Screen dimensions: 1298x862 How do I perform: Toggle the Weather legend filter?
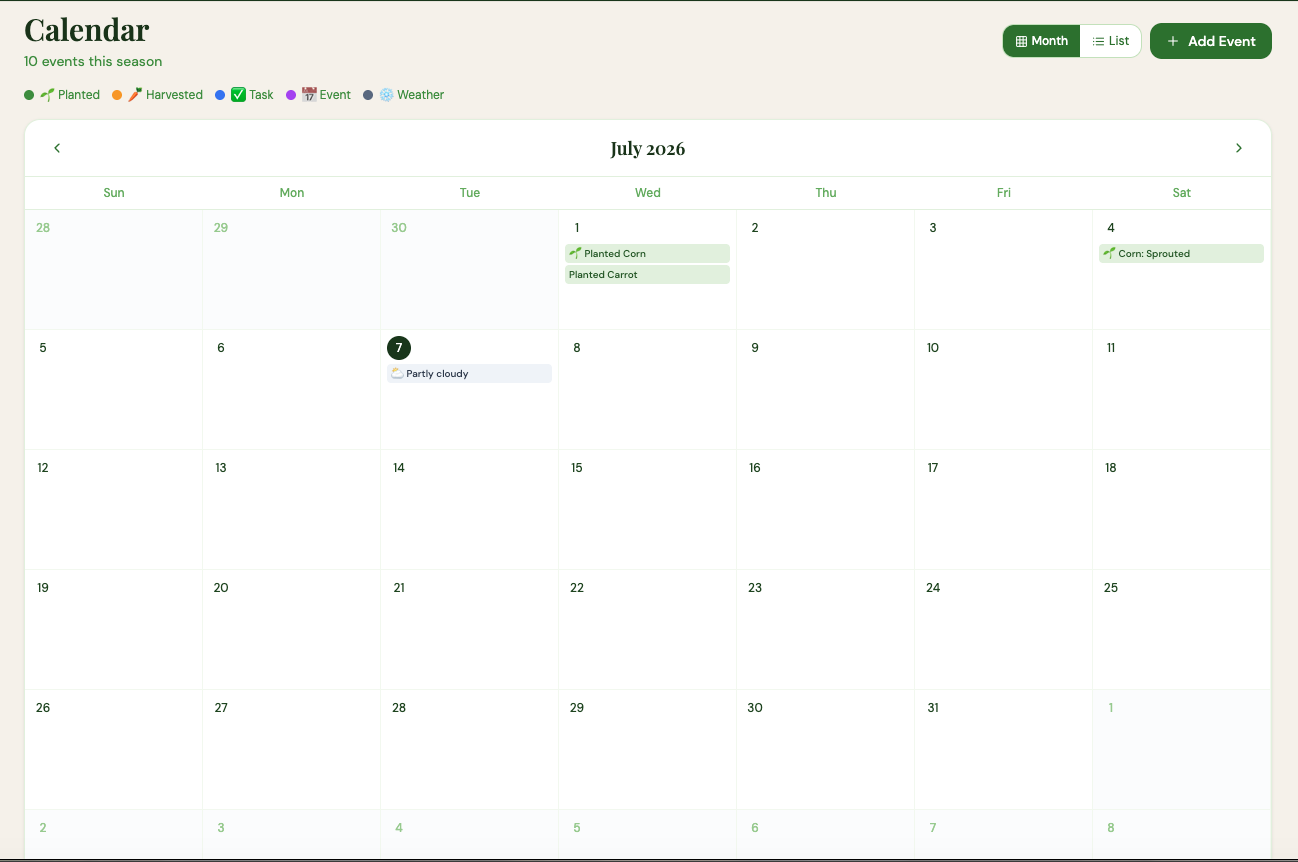click(403, 95)
